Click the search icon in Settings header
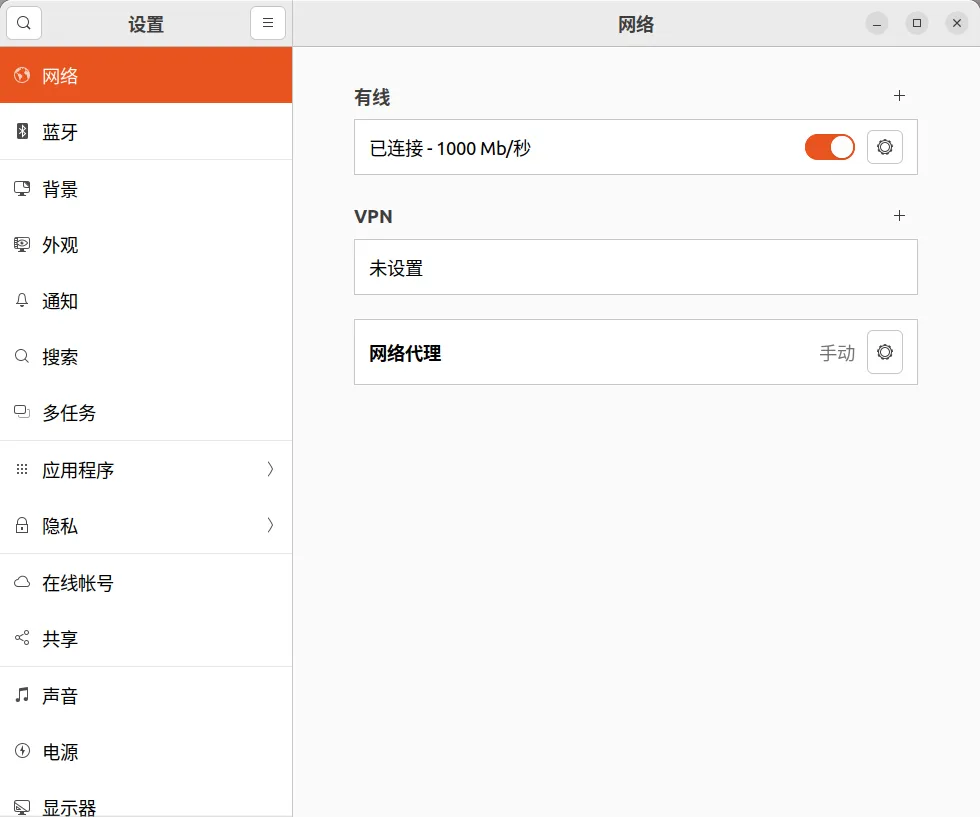The height and width of the screenshot is (817, 980). pyautogui.click(x=24, y=23)
